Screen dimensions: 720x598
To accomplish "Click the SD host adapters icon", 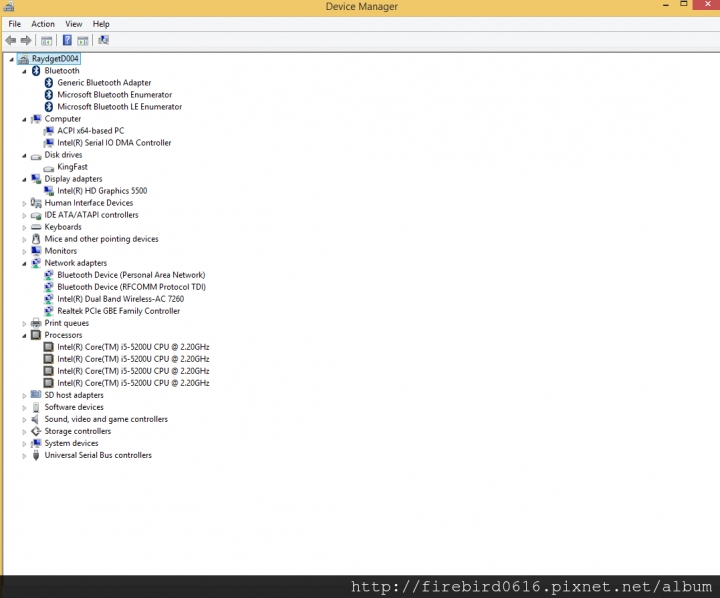I will click(x=36, y=395).
